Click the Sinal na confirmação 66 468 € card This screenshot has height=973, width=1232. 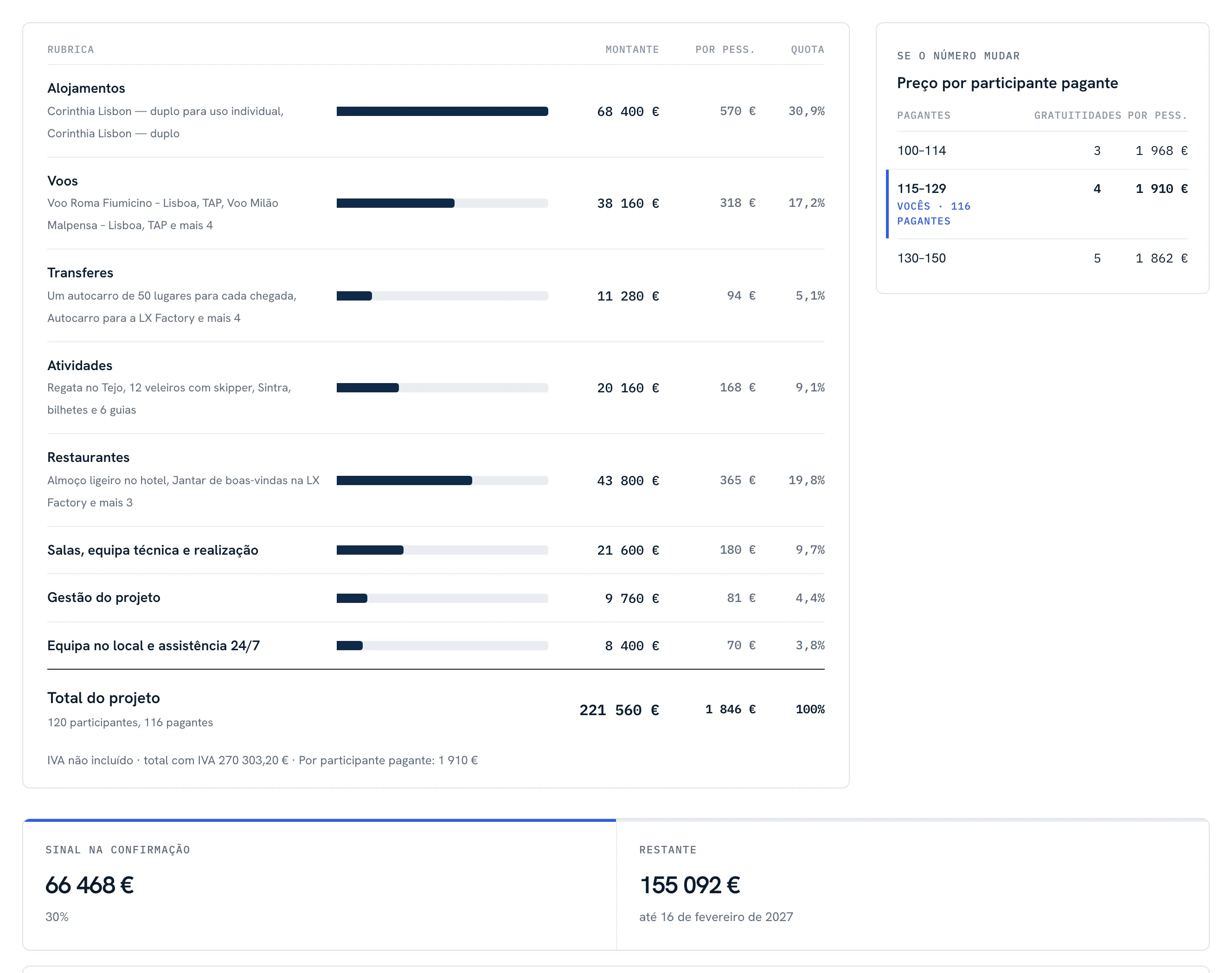[320, 885]
